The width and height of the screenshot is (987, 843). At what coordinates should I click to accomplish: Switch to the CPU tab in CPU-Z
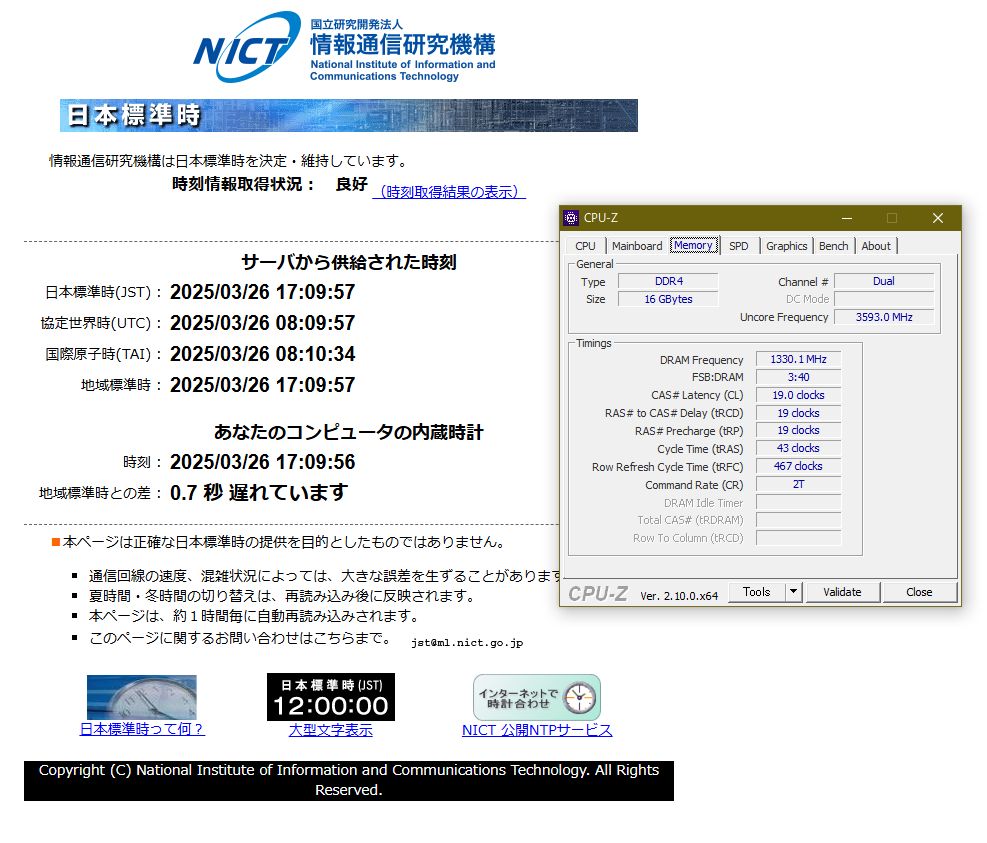[585, 245]
